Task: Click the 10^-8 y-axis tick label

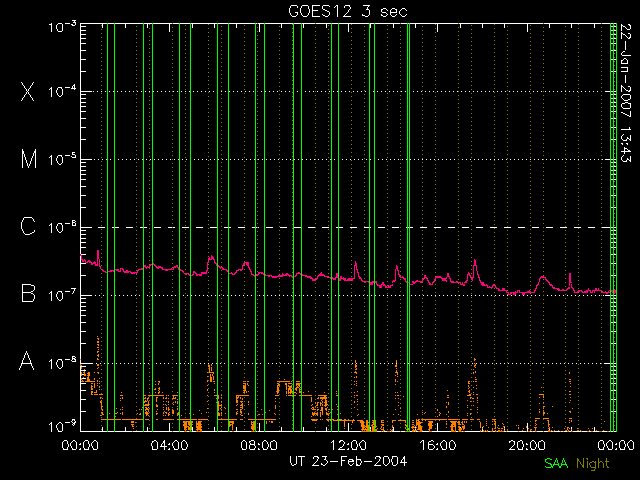Action: (62, 363)
